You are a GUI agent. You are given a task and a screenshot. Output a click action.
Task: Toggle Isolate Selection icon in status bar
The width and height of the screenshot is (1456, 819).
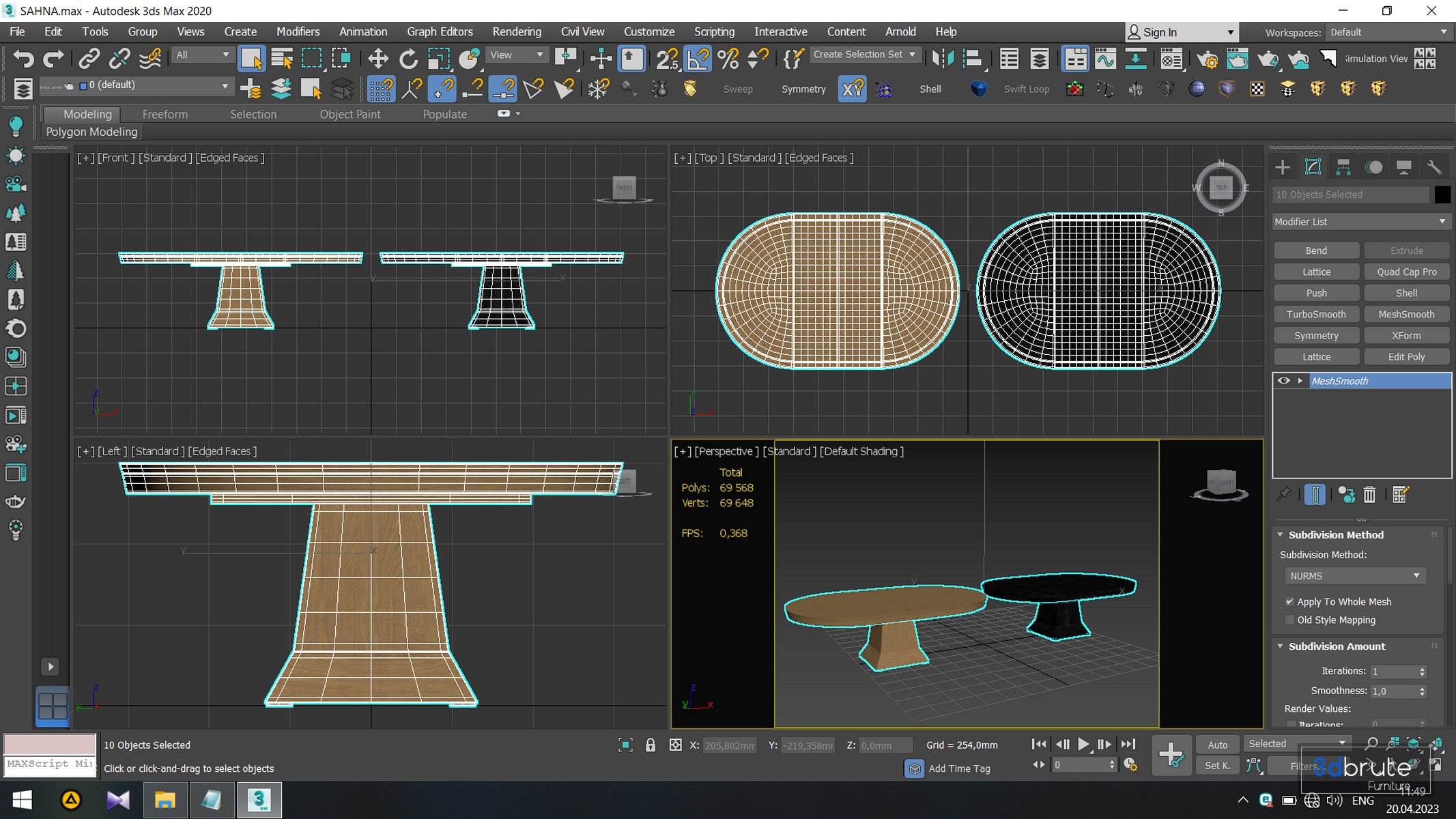click(625, 745)
